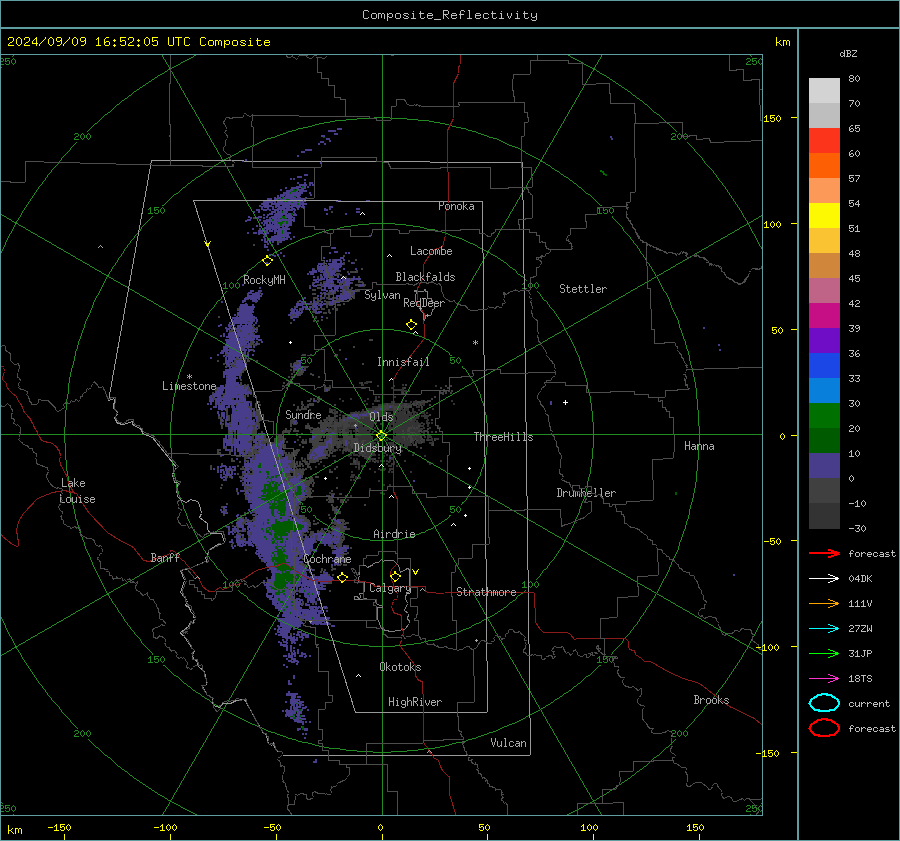Click the HighRiver town label
This screenshot has width=900, height=841.
(x=415, y=702)
